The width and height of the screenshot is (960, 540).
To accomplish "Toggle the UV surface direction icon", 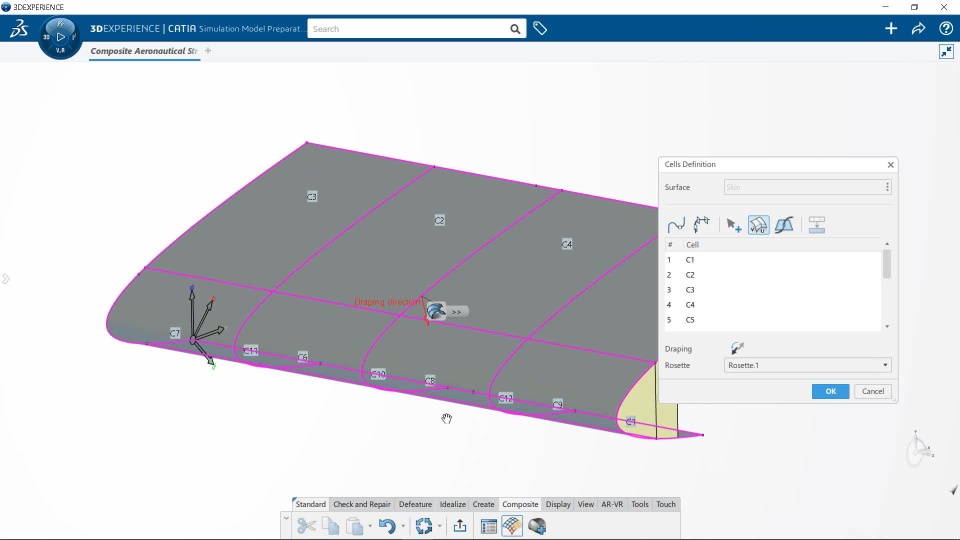I will 759,225.
